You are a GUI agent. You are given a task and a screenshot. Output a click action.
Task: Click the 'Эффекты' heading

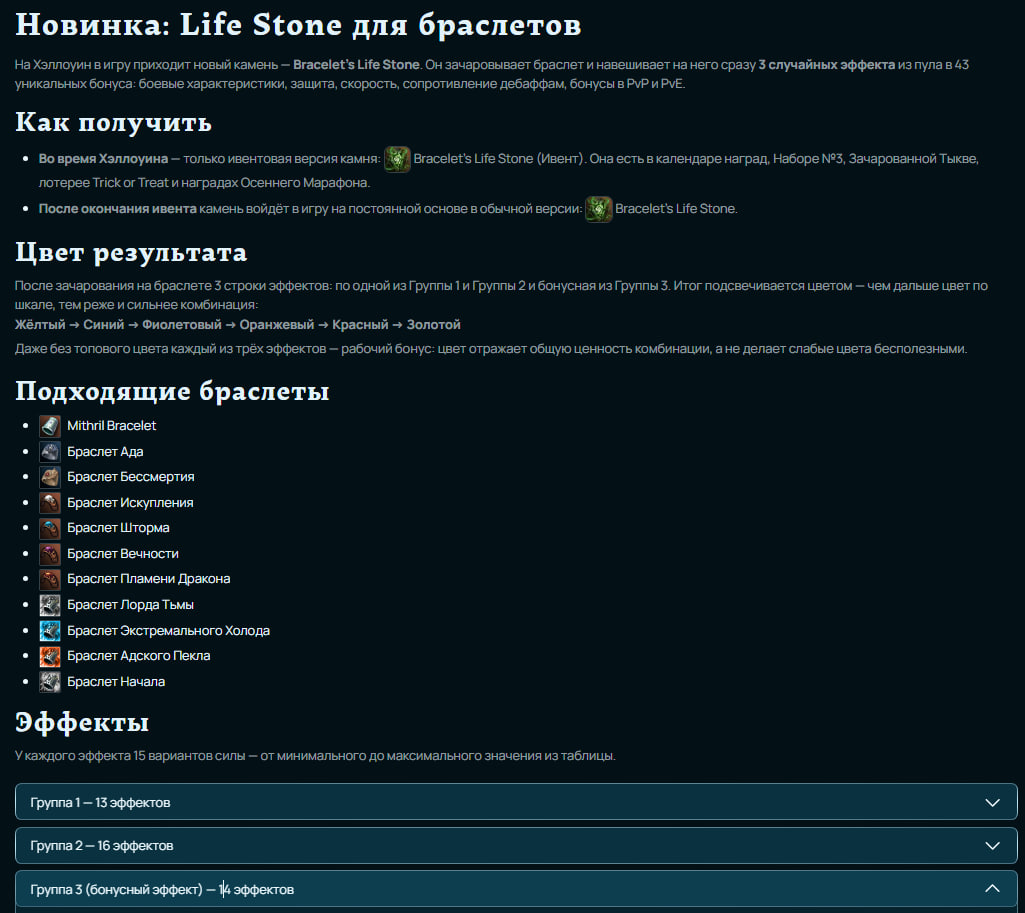pos(82,722)
